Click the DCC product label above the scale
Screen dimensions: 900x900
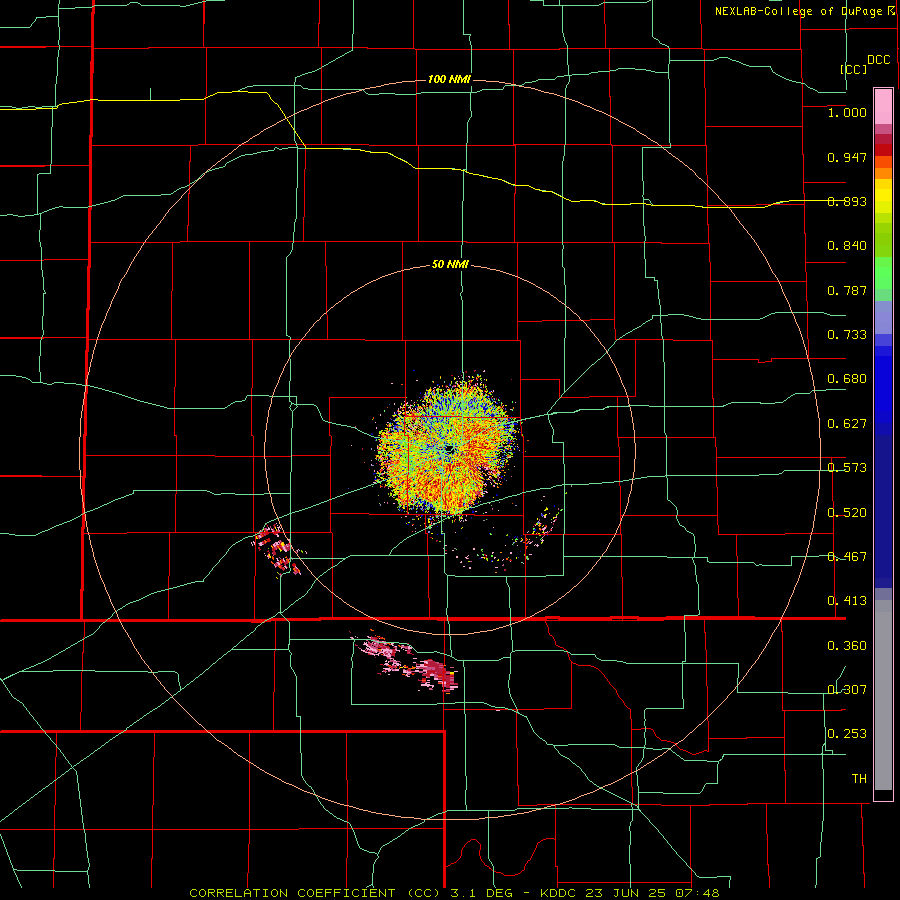(x=878, y=60)
